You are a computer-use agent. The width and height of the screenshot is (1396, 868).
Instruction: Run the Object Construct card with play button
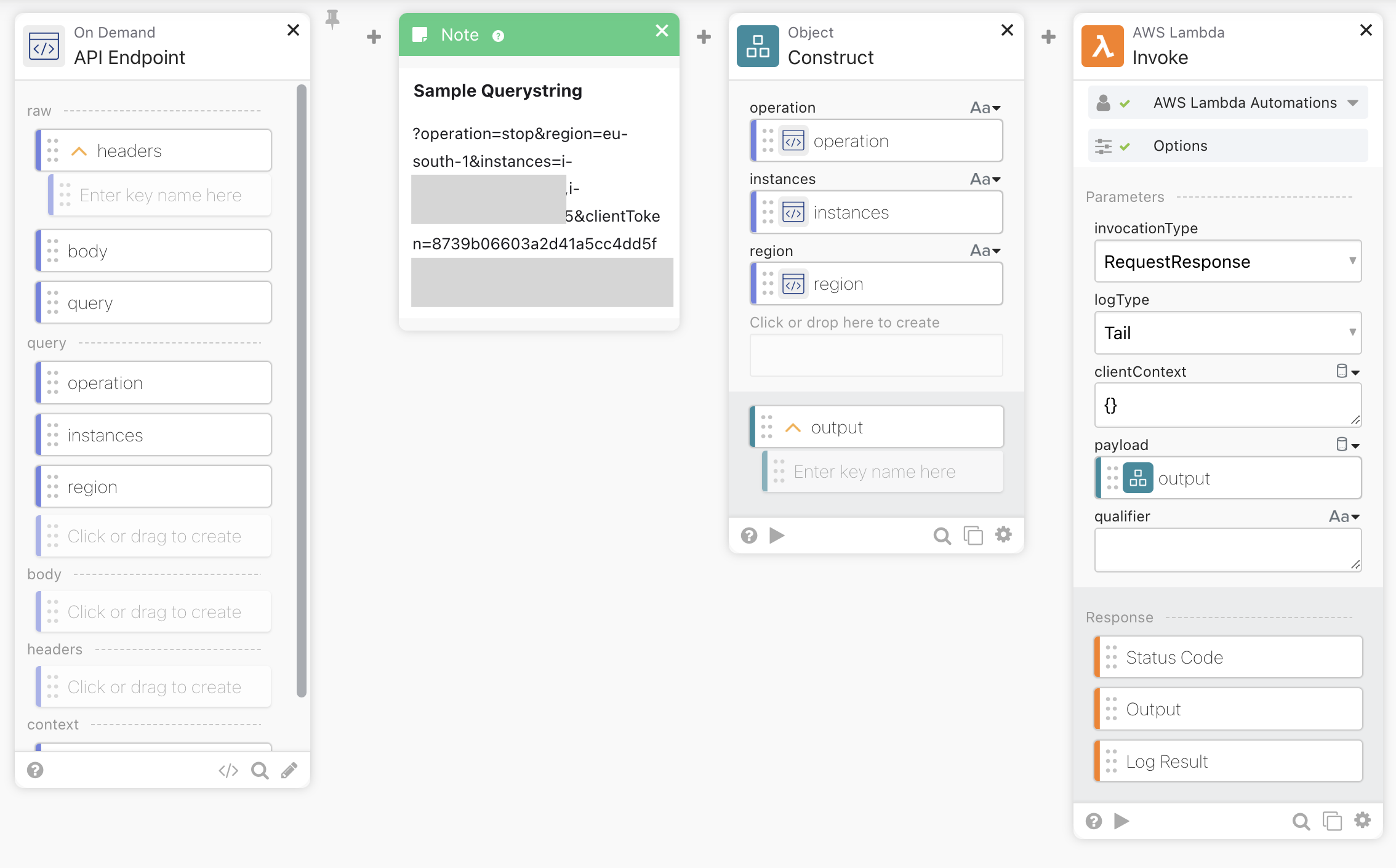click(777, 536)
